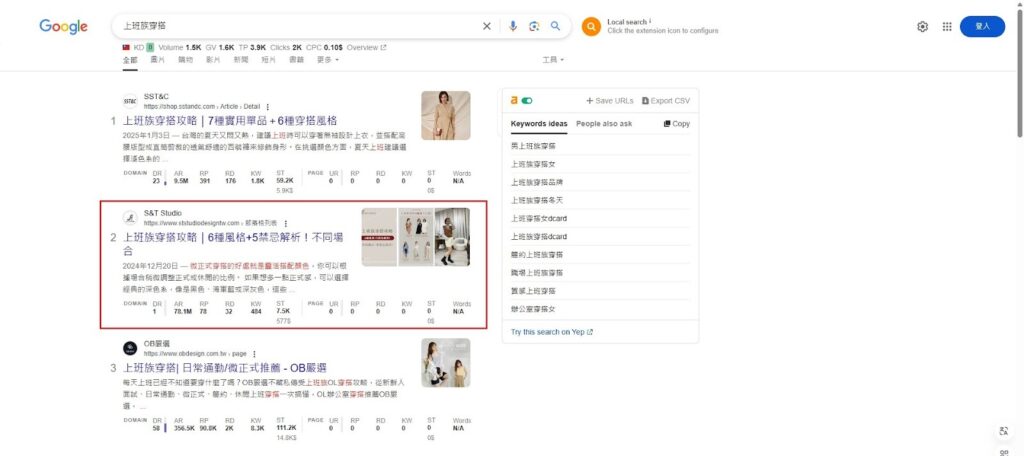Copy the keyword ideas list
This screenshot has height=456, width=1024.
click(677, 123)
